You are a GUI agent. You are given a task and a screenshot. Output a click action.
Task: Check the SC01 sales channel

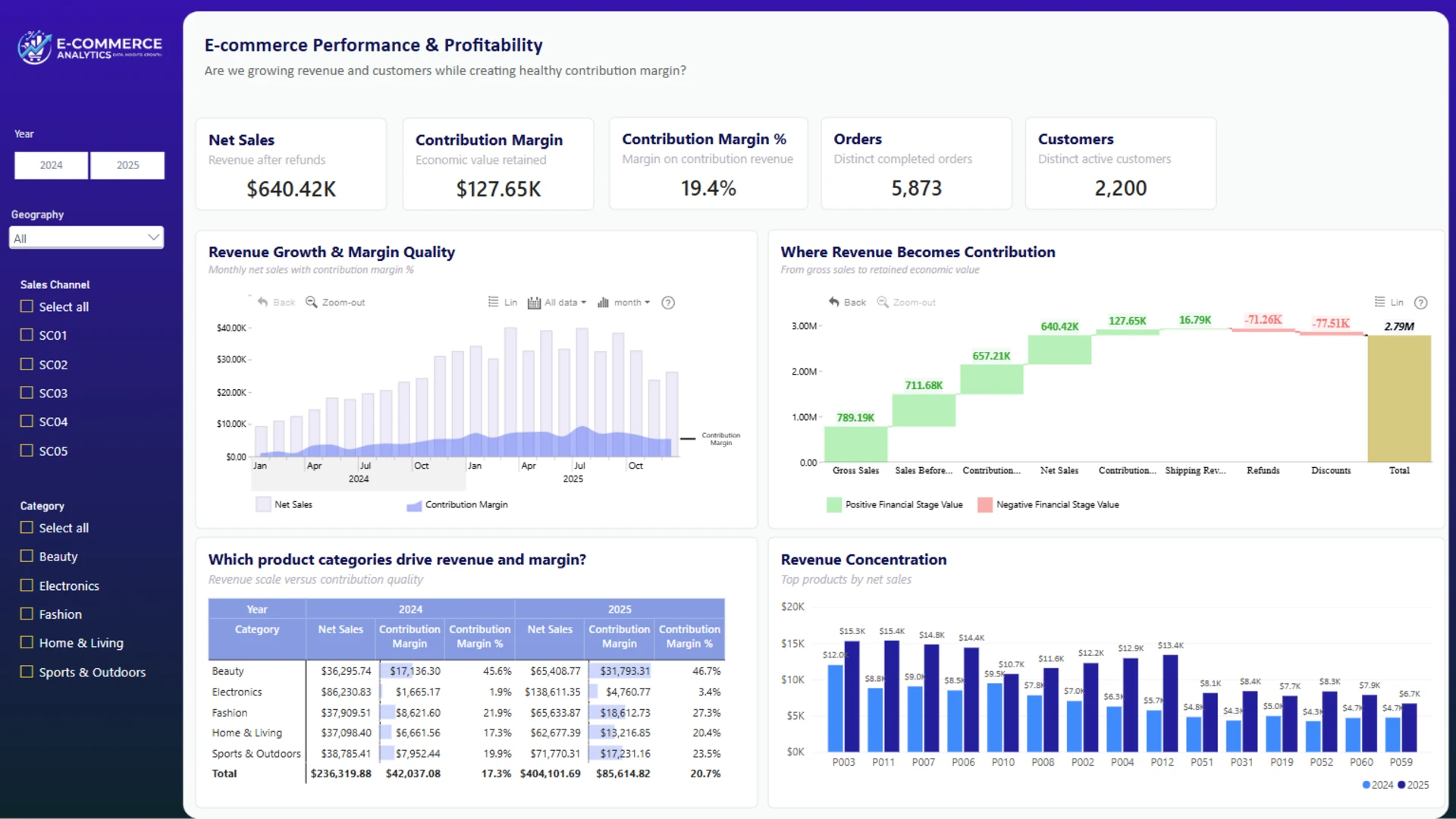pos(27,334)
